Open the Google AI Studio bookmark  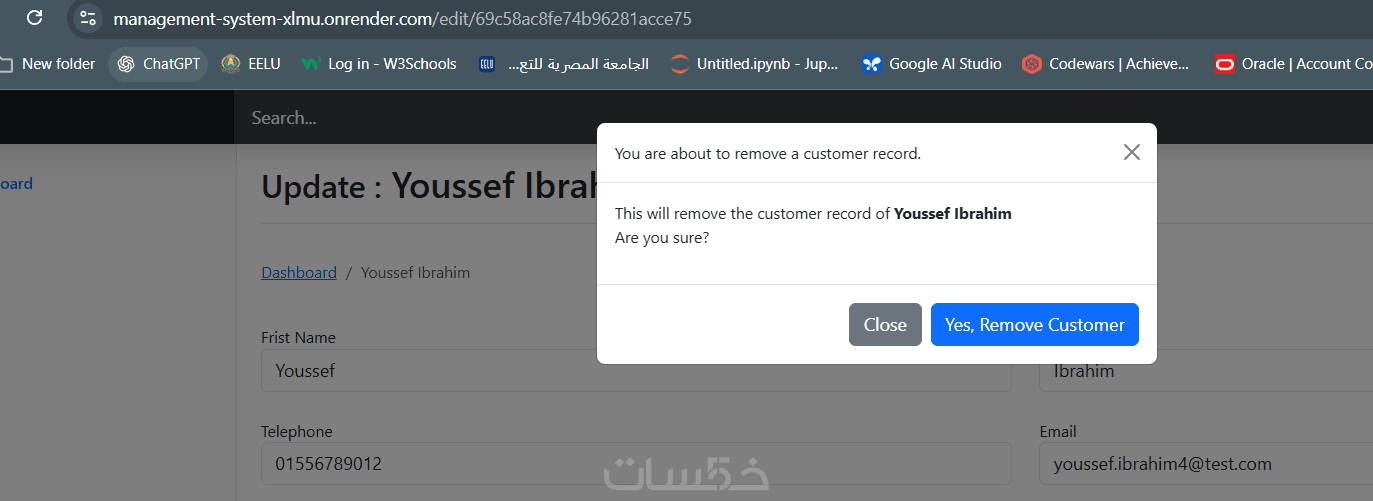(932, 64)
